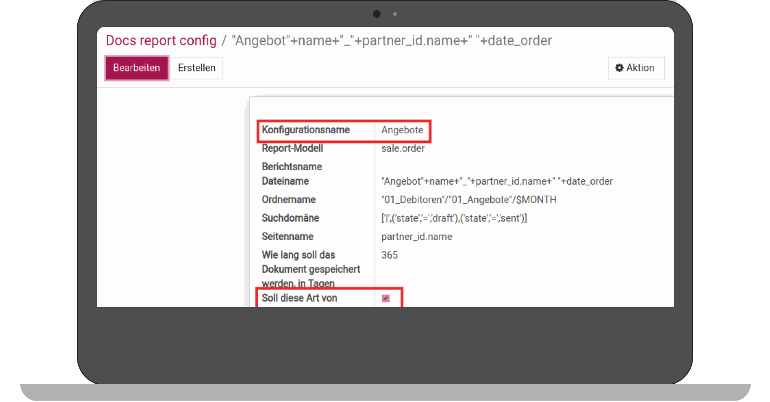Click the Dateiname field label
The height and width of the screenshot is (402, 770).
click(285, 181)
